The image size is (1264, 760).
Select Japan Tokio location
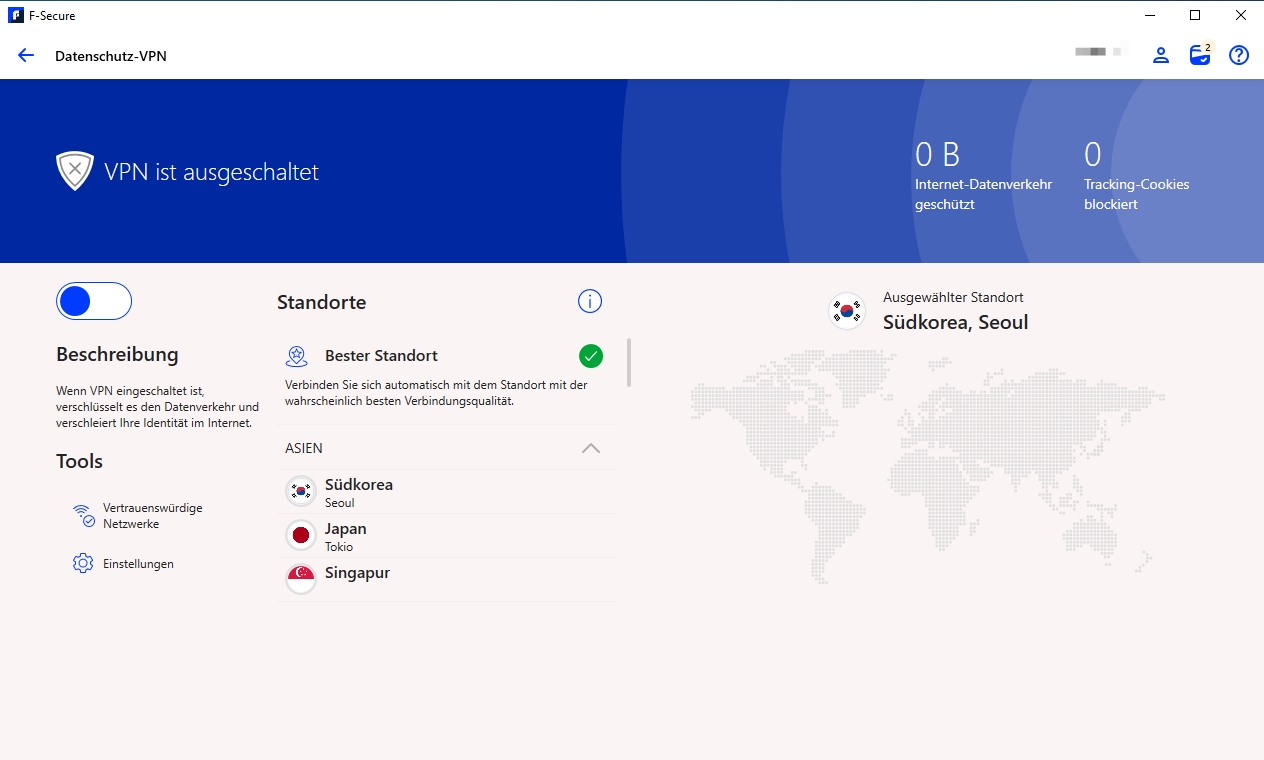click(x=346, y=536)
